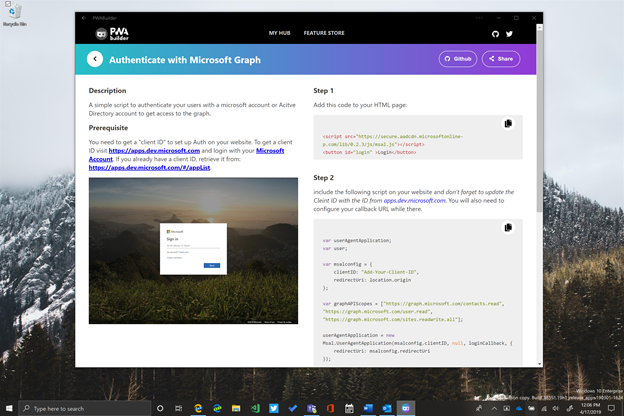
Task: Open the Windows Start menu
Action: pos(9,408)
